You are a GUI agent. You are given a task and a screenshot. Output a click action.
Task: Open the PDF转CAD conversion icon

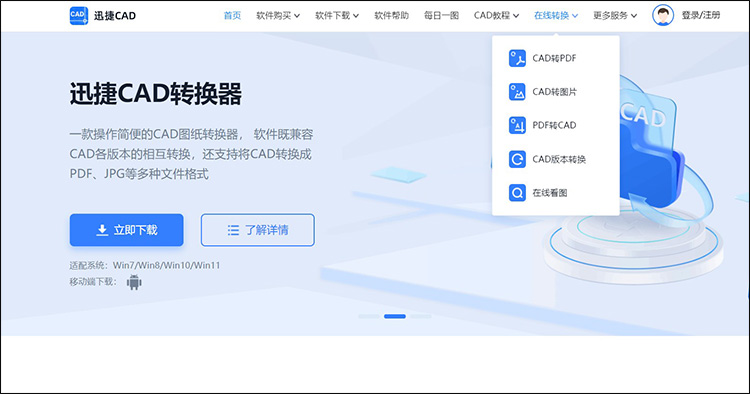tap(517, 125)
